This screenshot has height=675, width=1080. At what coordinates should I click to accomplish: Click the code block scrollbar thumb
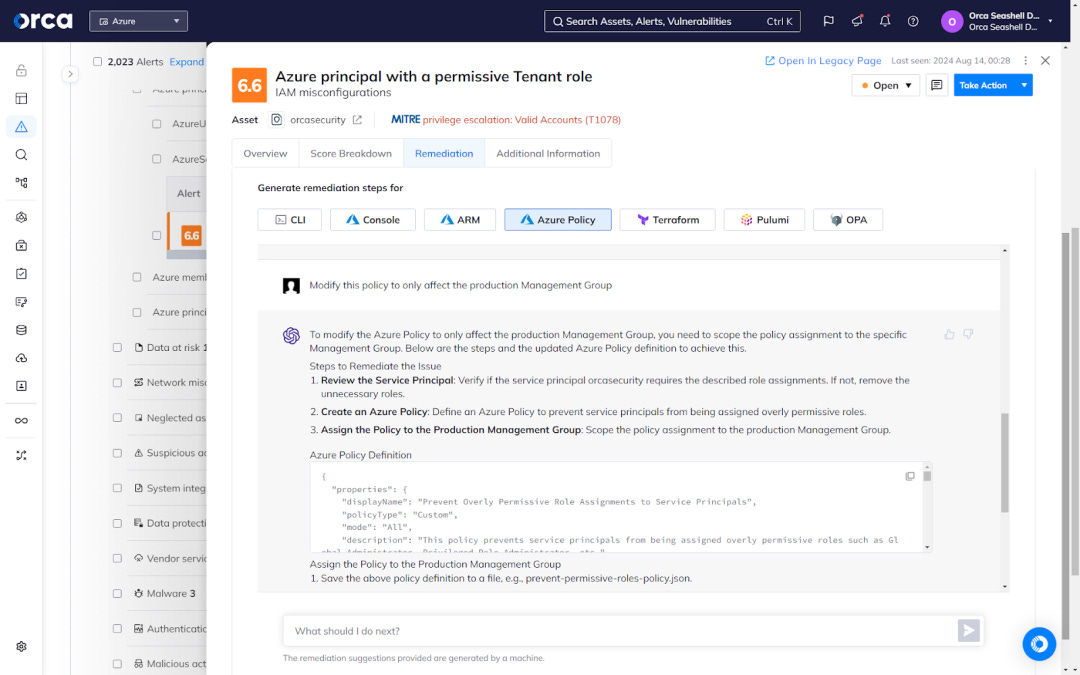[x=927, y=476]
